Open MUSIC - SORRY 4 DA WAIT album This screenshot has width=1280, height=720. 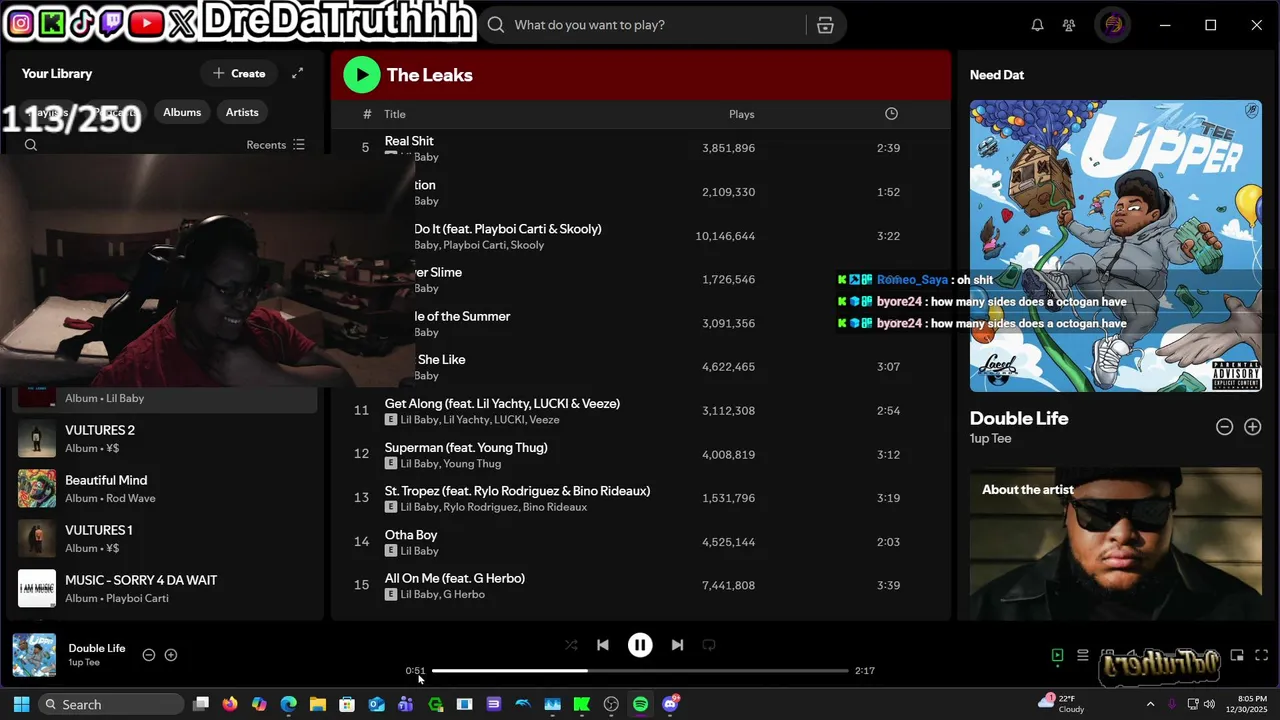[165, 588]
